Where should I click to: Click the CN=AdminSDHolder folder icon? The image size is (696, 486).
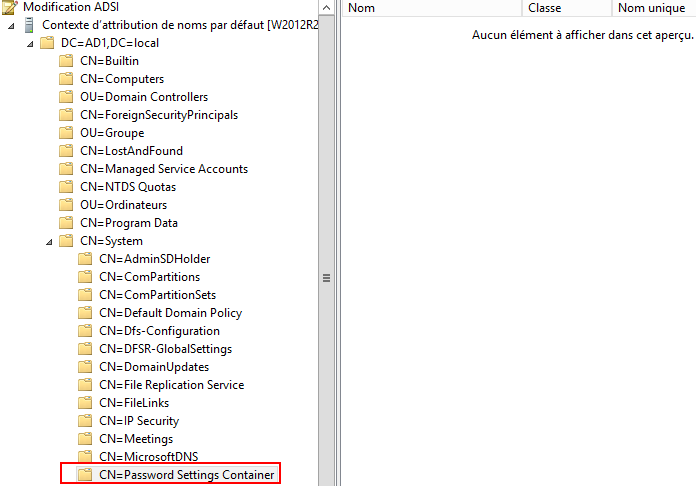(85, 259)
